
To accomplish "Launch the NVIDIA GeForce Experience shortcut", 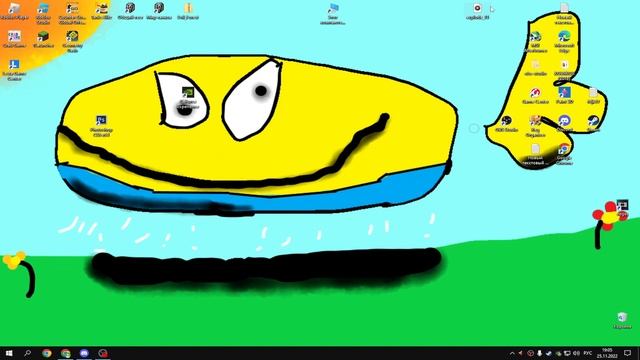I will tap(187, 97).
